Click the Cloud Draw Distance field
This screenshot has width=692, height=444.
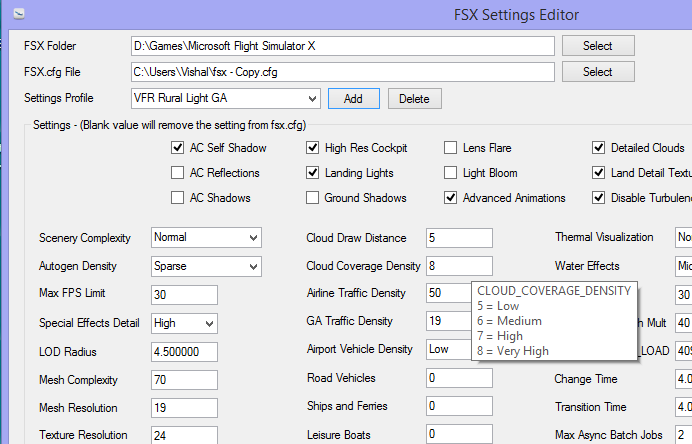459,238
